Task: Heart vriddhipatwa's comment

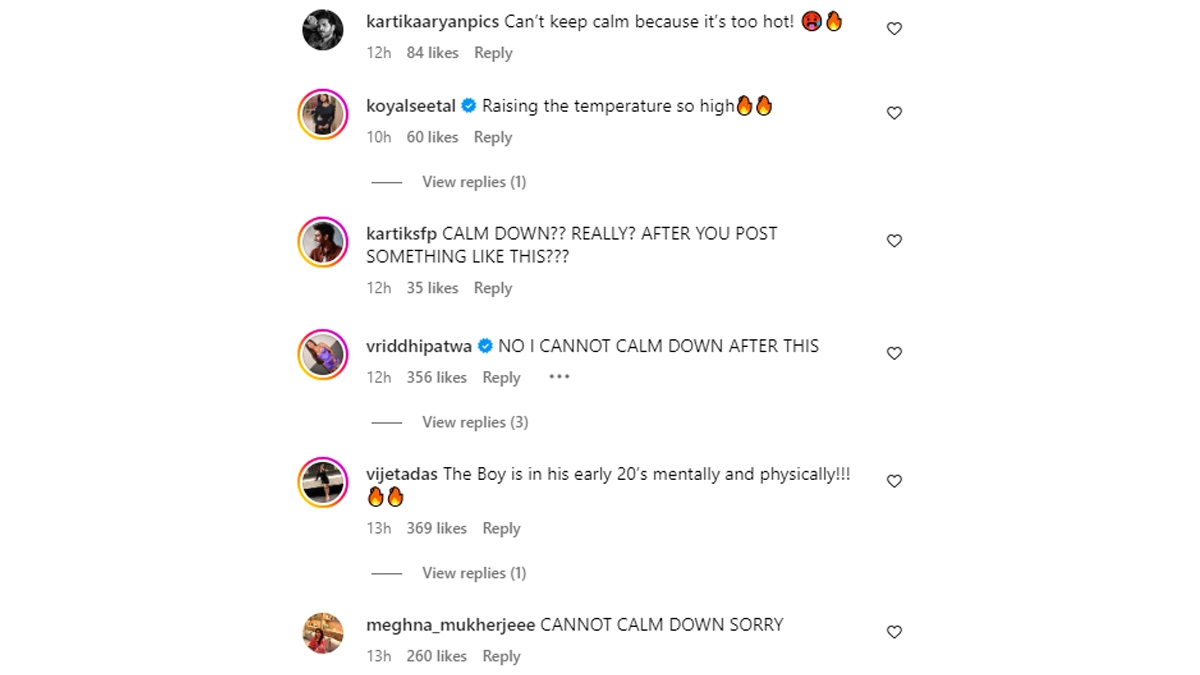Action: pos(894,353)
